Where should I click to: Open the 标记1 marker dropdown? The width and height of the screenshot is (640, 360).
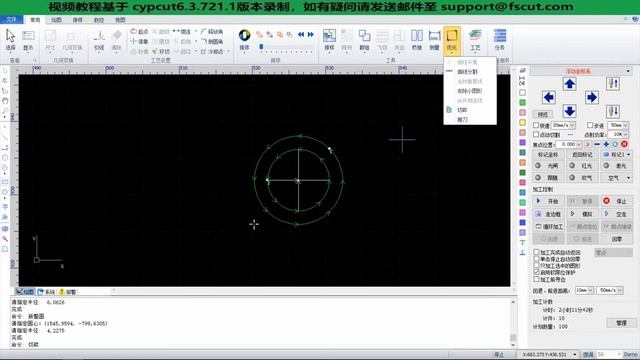629,155
